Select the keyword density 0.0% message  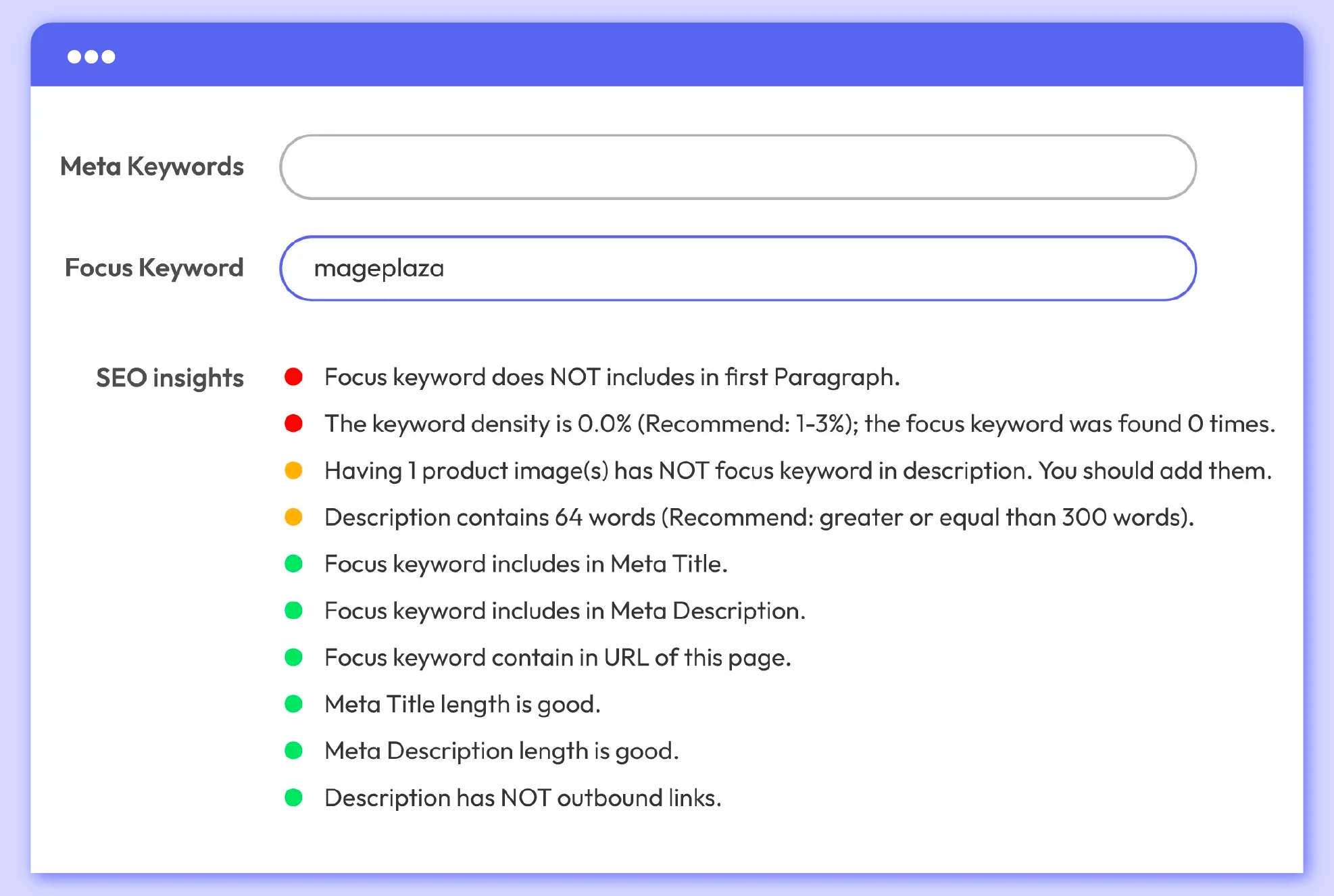799,424
